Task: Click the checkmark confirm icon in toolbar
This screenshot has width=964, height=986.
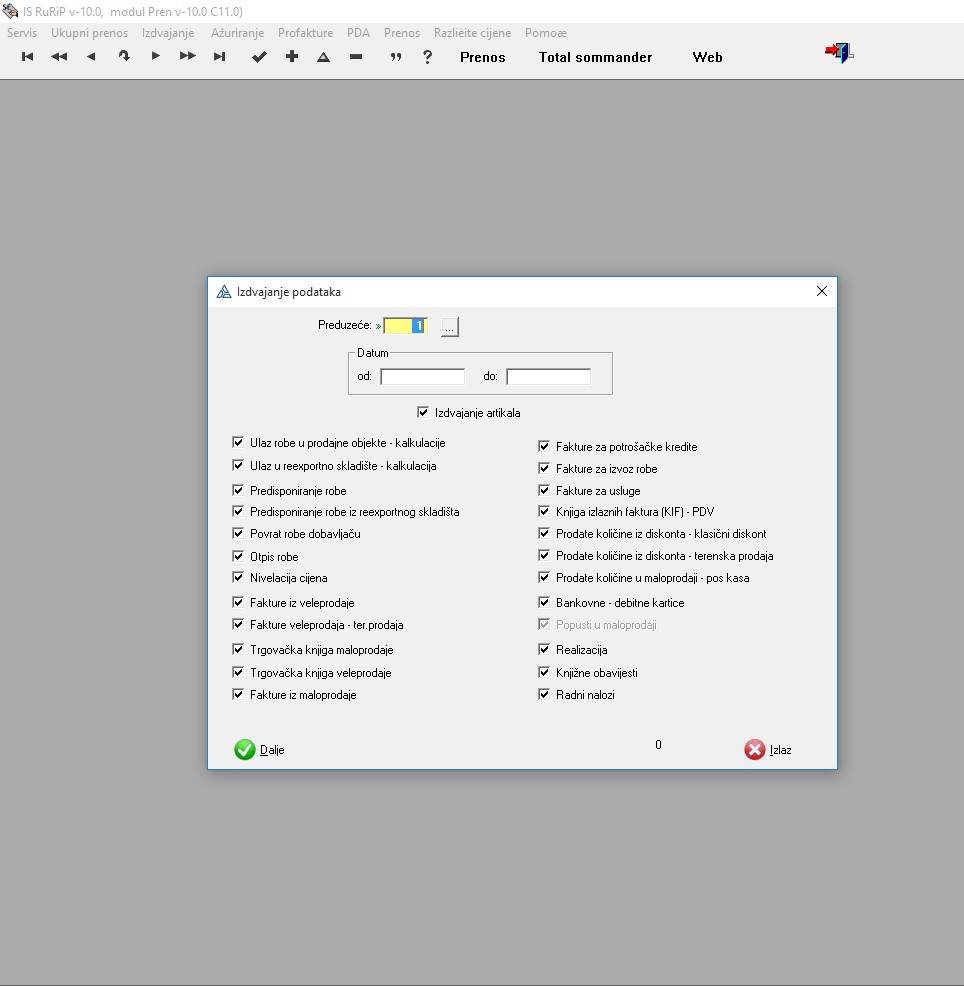Action: click(x=259, y=57)
